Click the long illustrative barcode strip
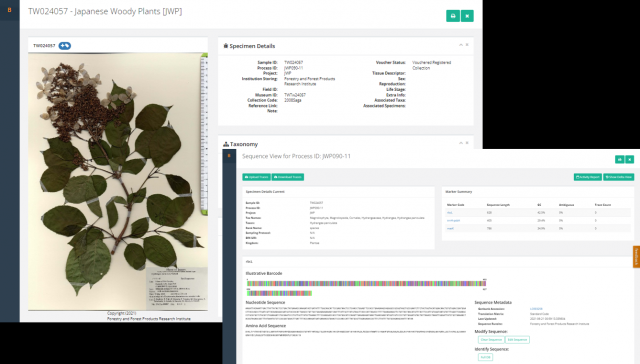 pyautogui.click(x=366, y=283)
